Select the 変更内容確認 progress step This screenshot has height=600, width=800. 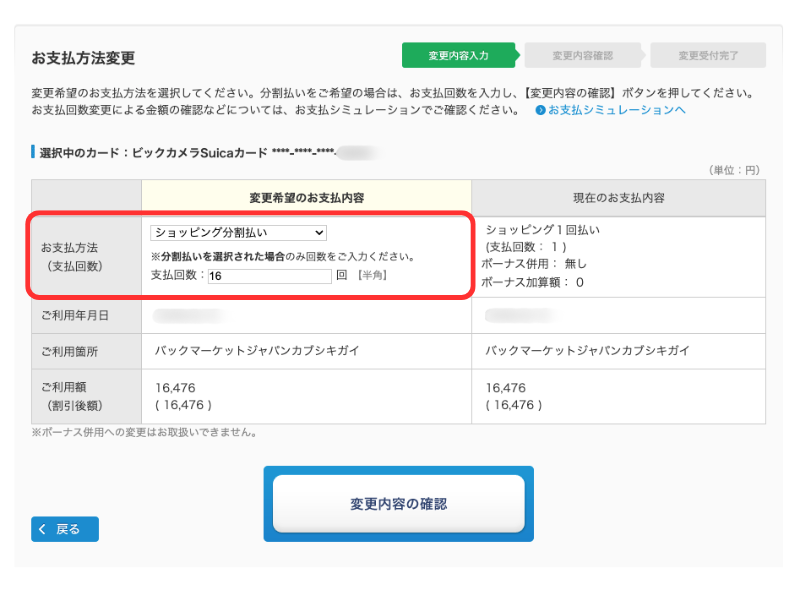point(583,56)
